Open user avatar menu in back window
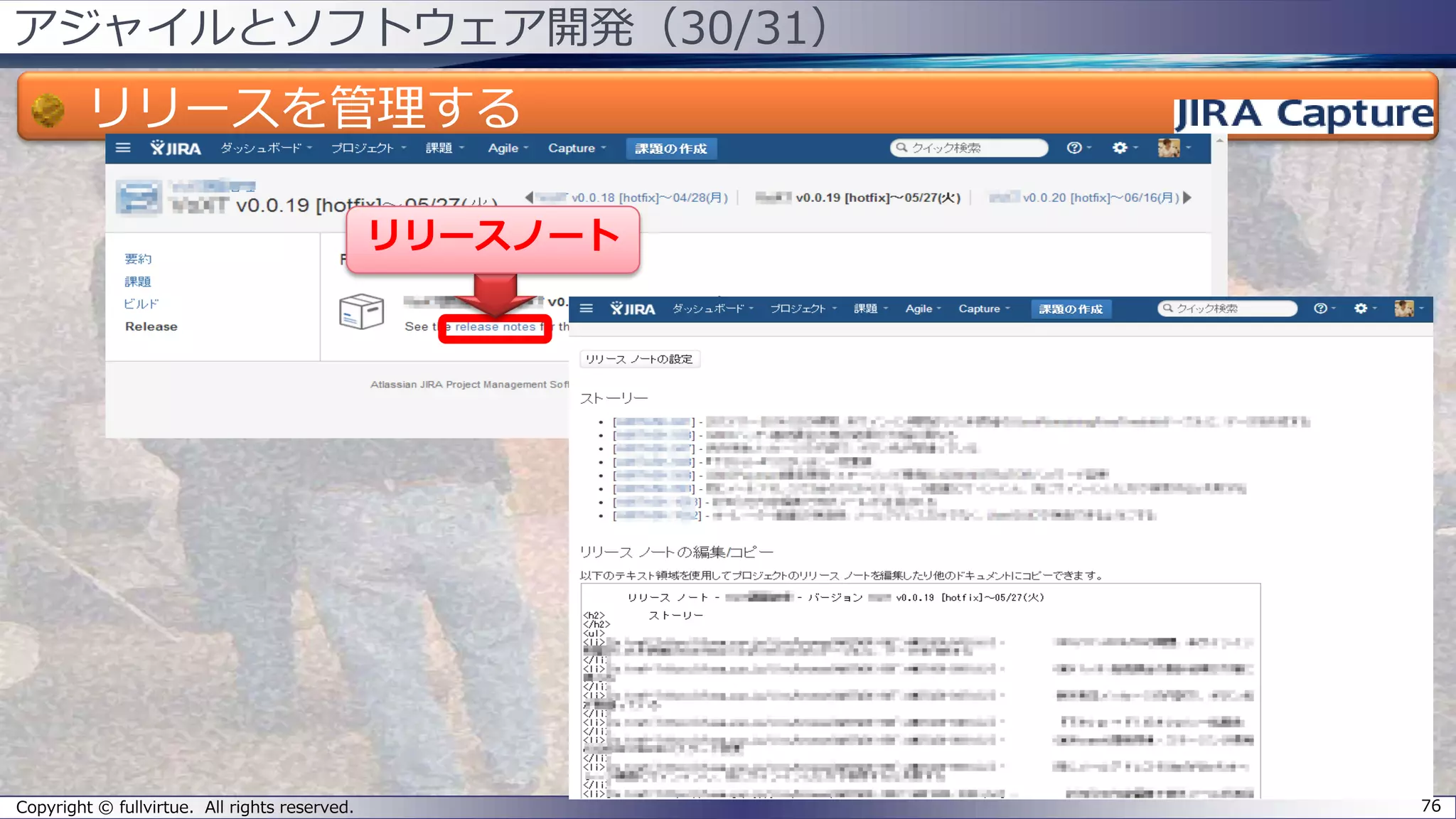The height and width of the screenshot is (819, 1456). [1173, 148]
